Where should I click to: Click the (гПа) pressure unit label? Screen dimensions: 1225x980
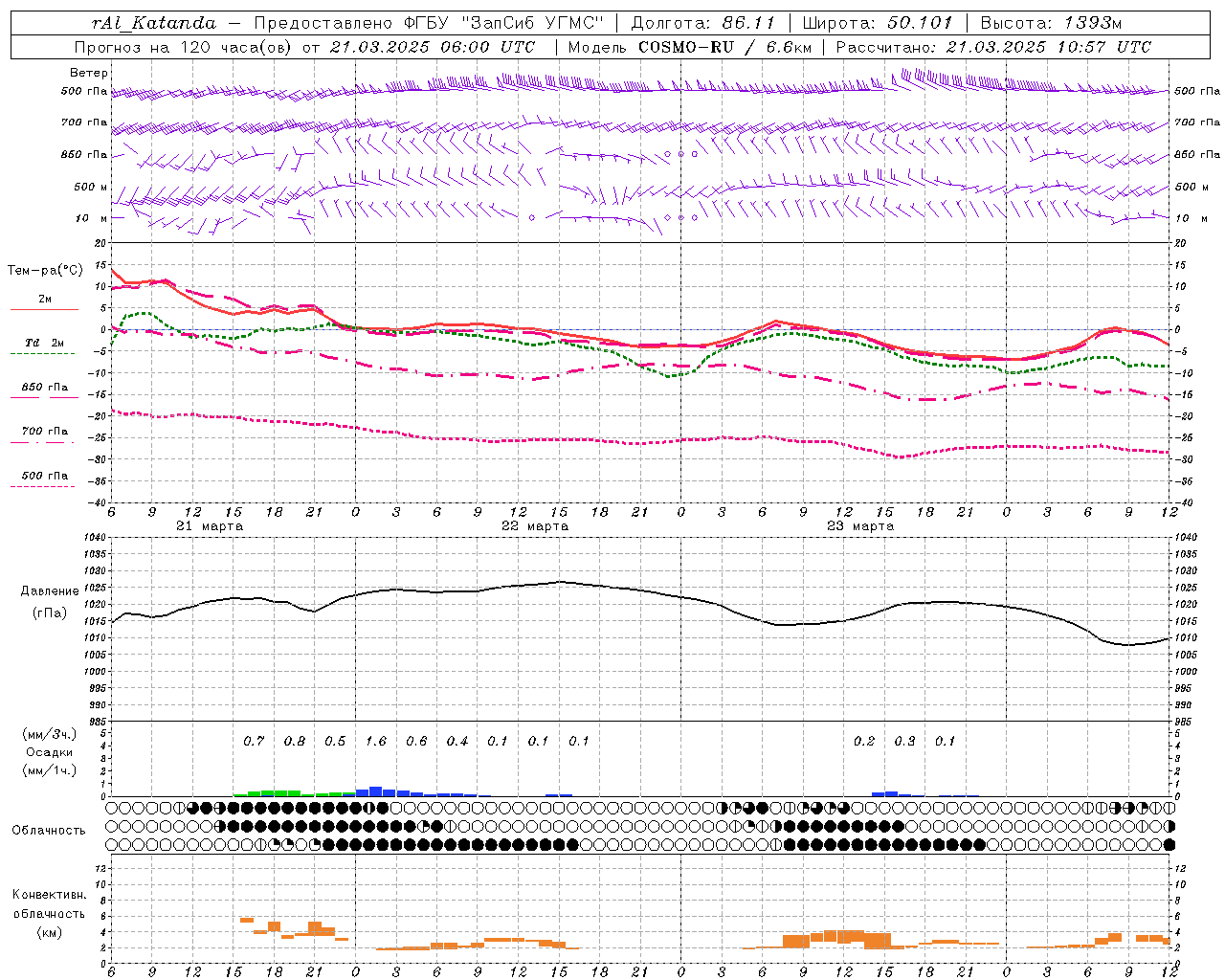click(x=50, y=613)
